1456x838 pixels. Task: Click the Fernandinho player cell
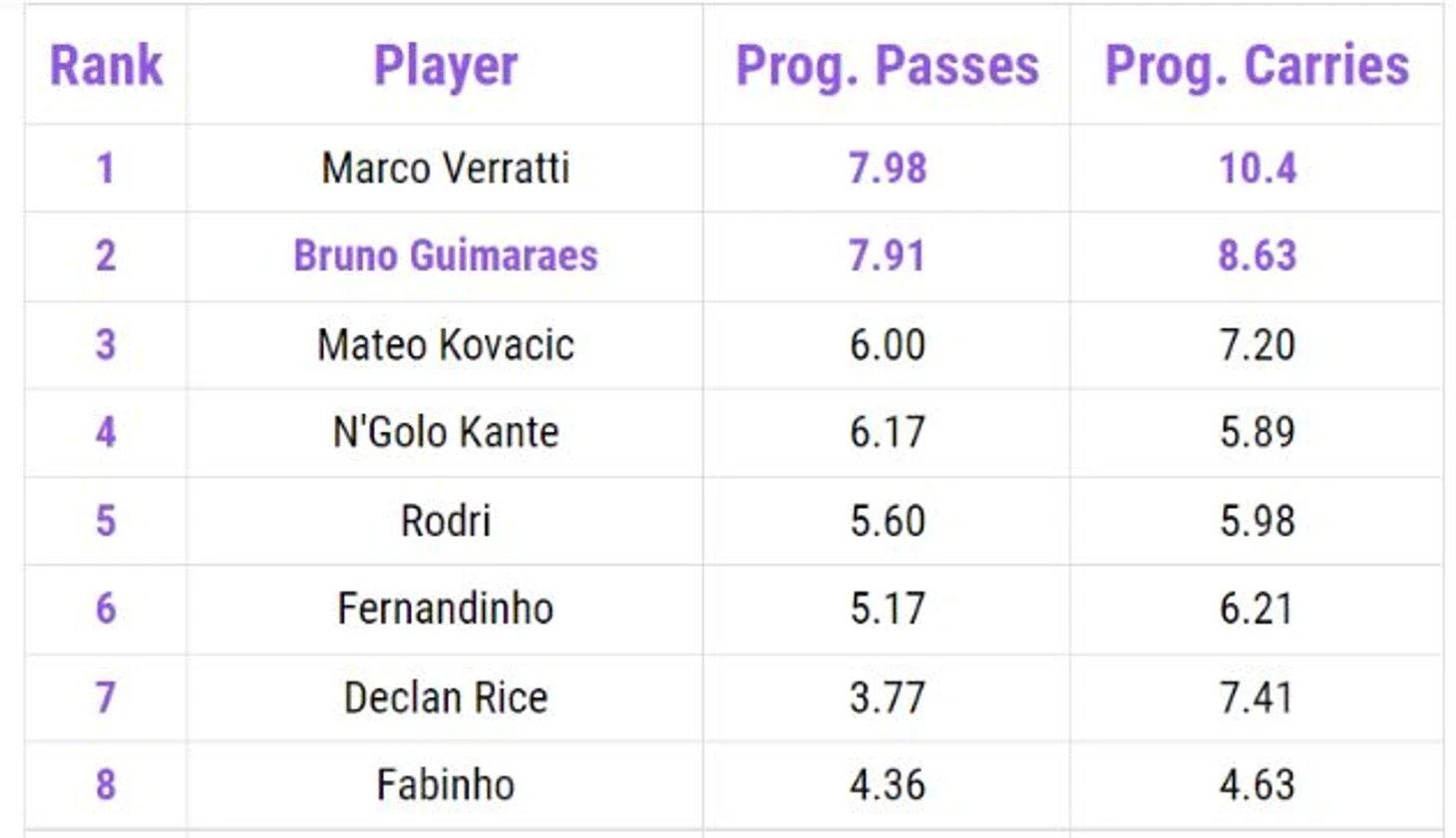(445, 609)
